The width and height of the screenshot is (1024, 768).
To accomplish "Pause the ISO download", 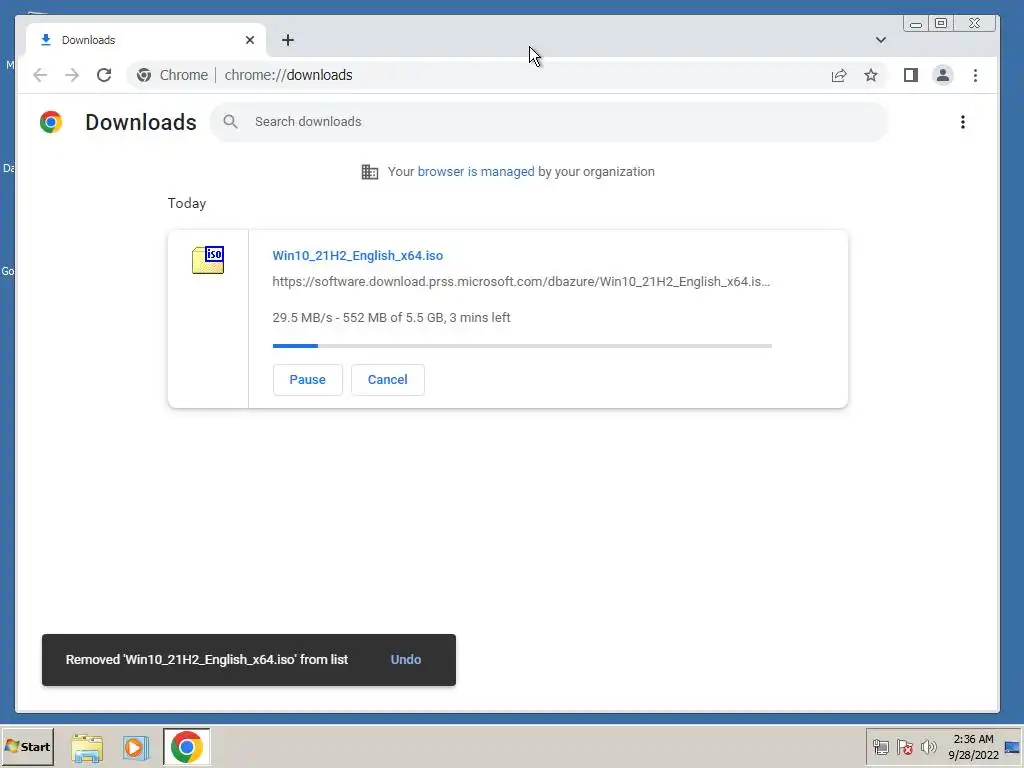I will pos(308,380).
